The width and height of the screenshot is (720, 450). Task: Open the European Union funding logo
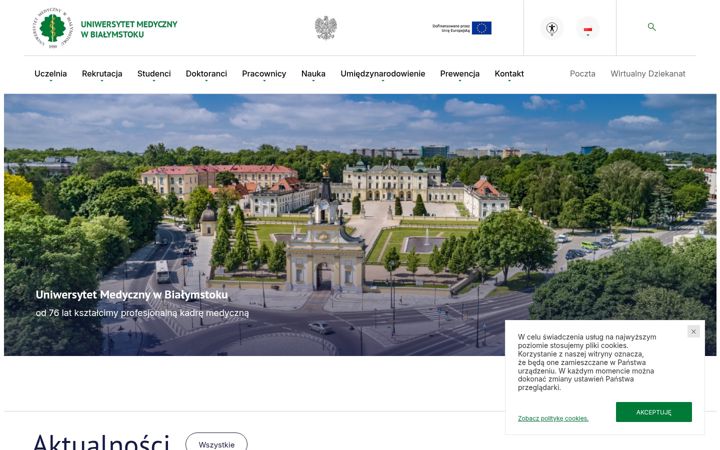click(462, 28)
